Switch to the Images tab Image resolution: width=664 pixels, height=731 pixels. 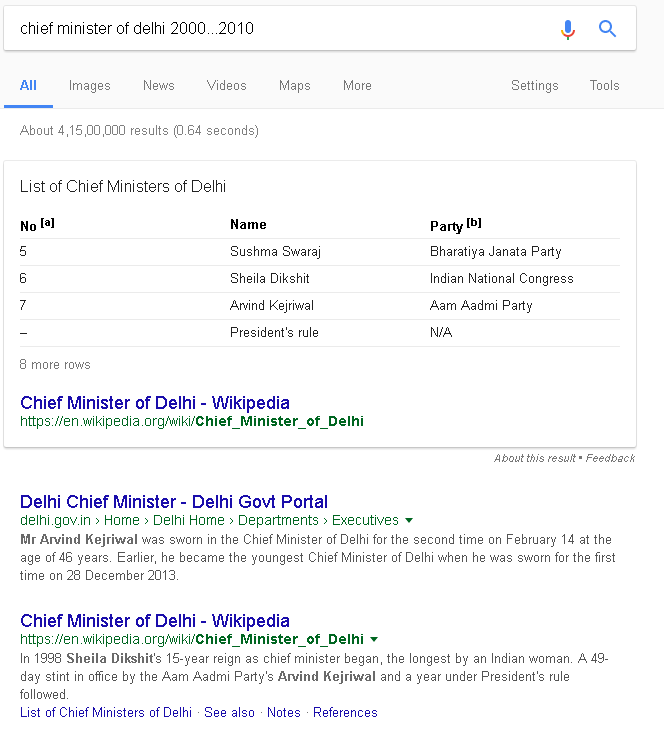89,86
